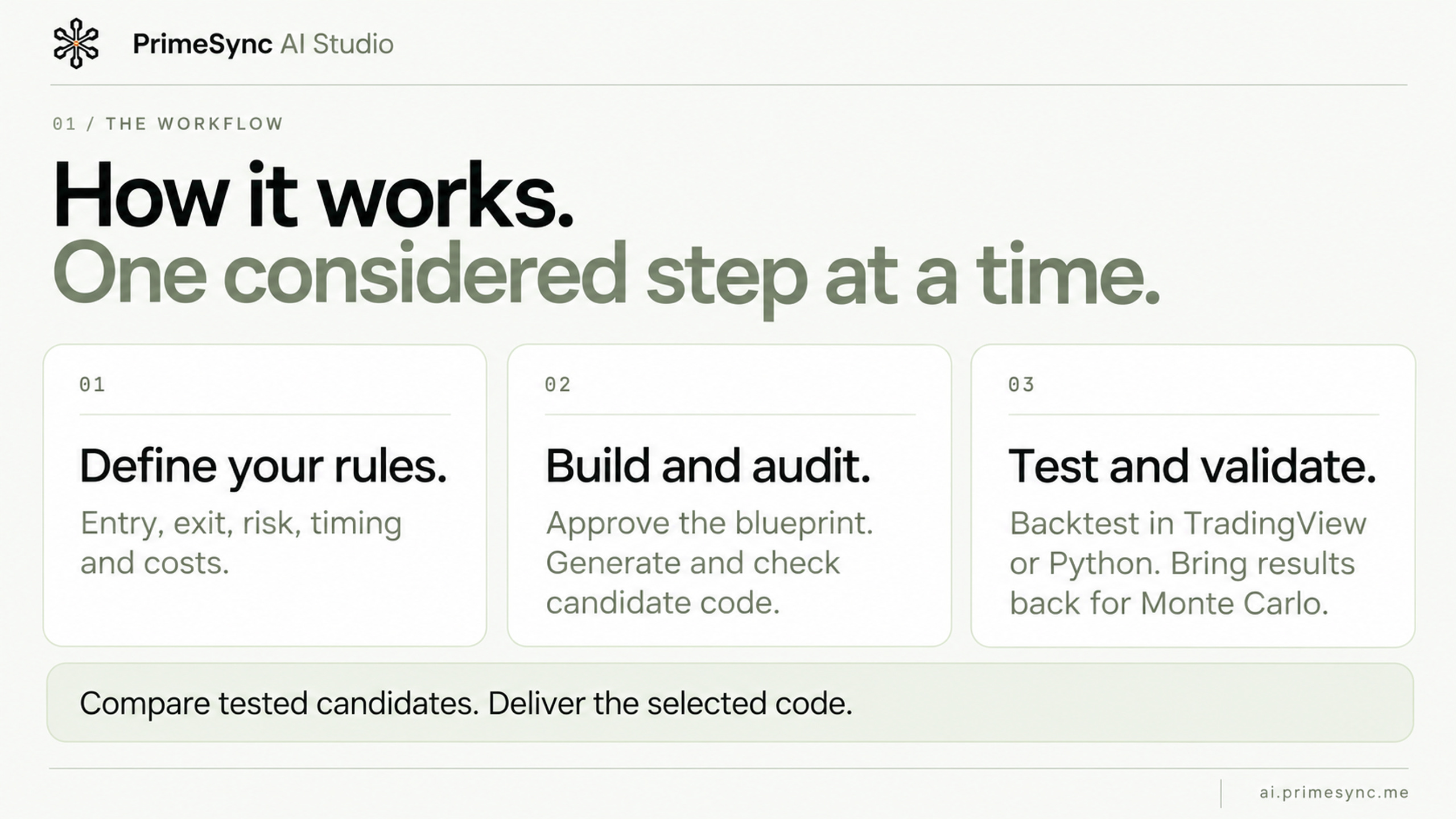Click the step number 01 in first card
The image size is (1456, 819).
(92, 384)
